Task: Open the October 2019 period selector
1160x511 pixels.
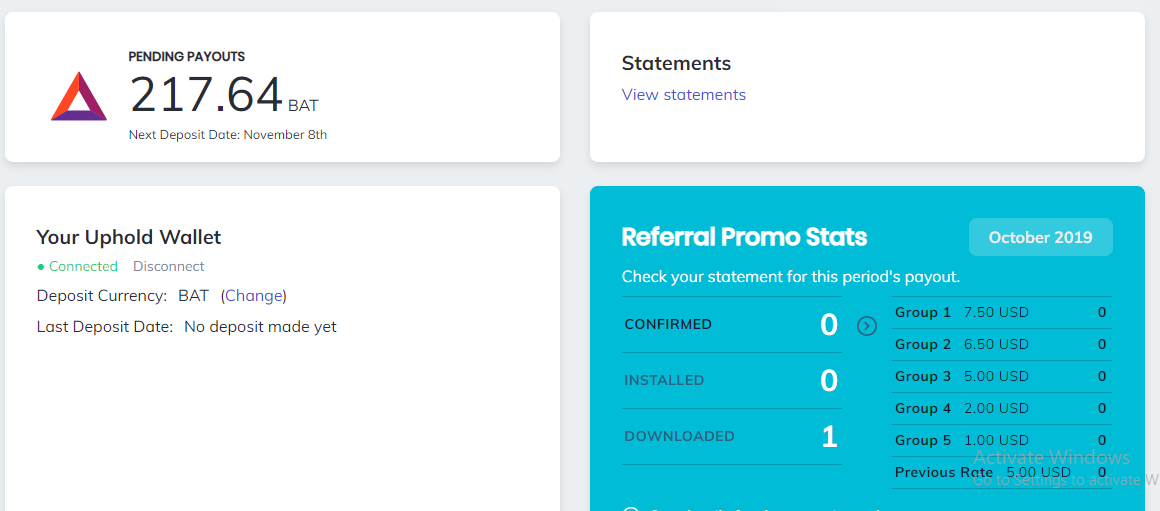Action: click(x=1040, y=238)
